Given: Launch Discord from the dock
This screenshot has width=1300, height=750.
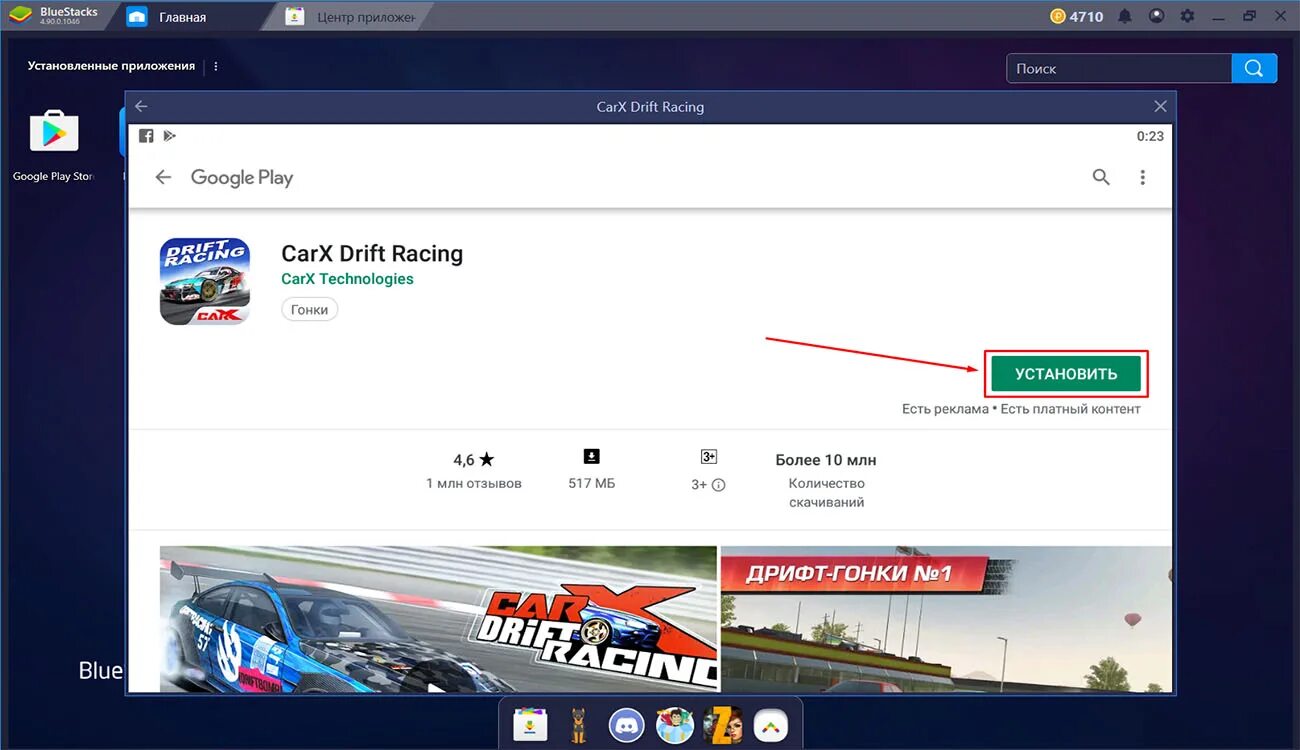Looking at the screenshot, I should click(x=627, y=724).
